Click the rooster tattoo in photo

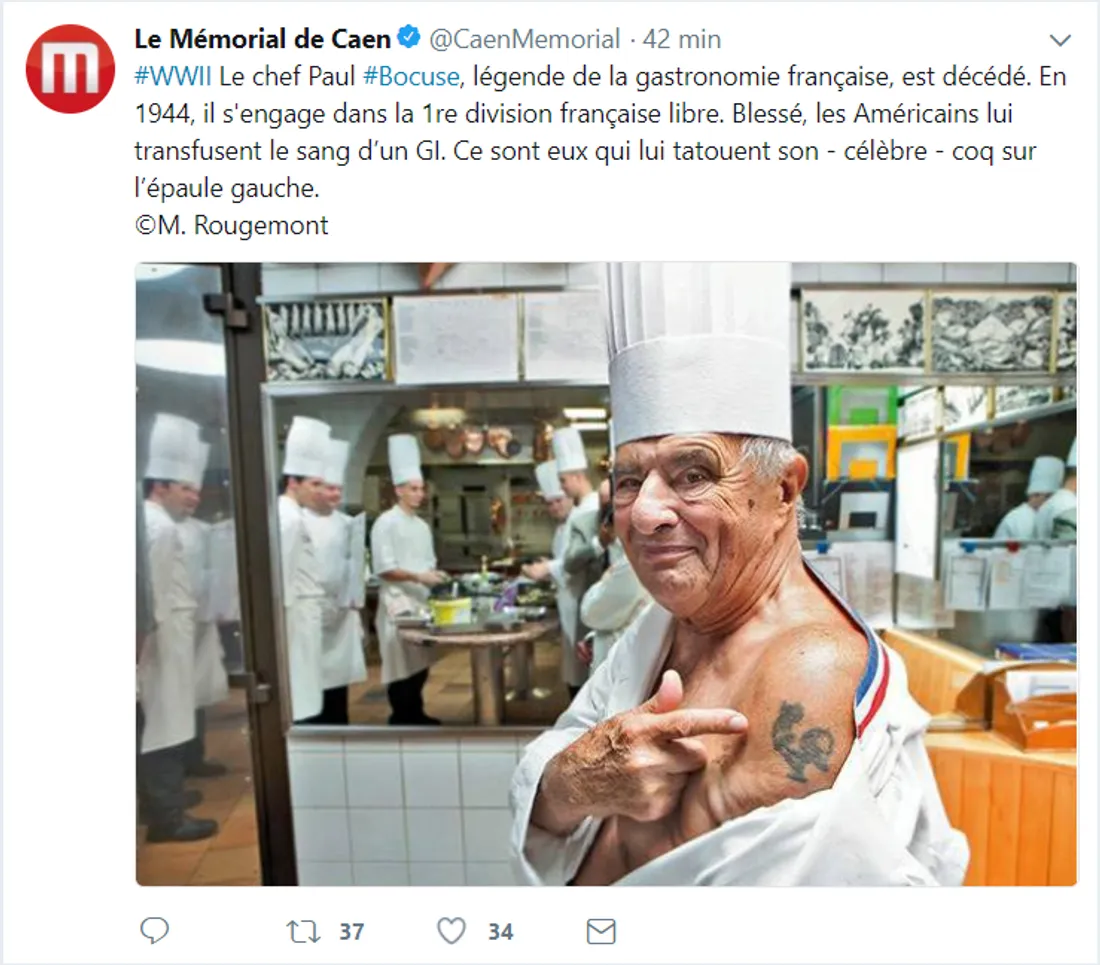[802, 742]
